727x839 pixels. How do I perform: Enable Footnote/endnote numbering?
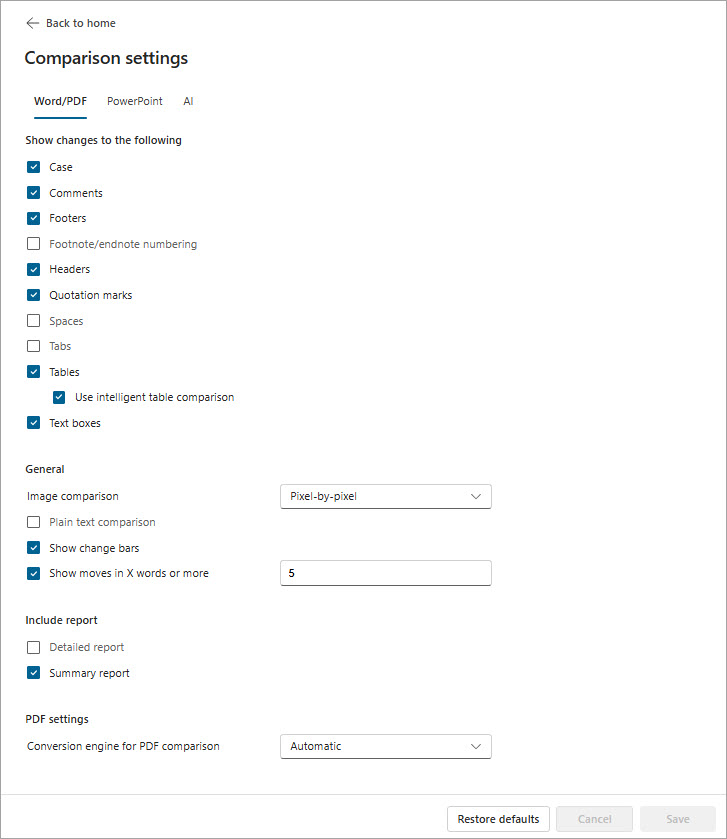coord(33,243)
